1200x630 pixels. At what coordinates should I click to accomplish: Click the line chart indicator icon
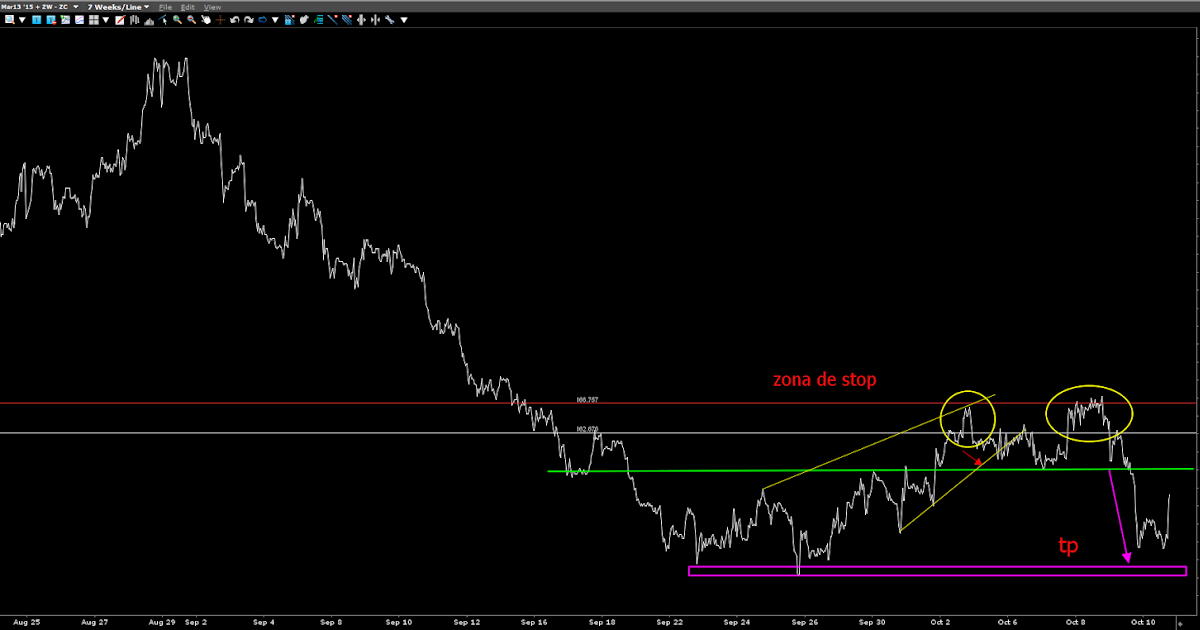(79, 19)
